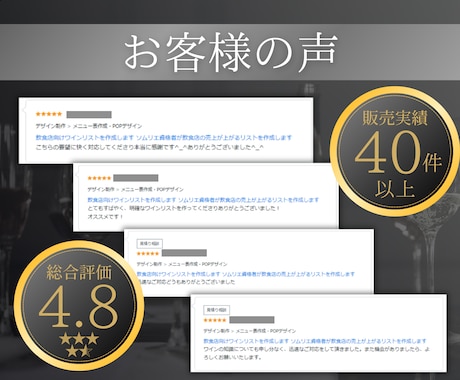Click the five-star rating on the オススメです review
This screenshot has width=460, height=380.
[x=99, y=178]
